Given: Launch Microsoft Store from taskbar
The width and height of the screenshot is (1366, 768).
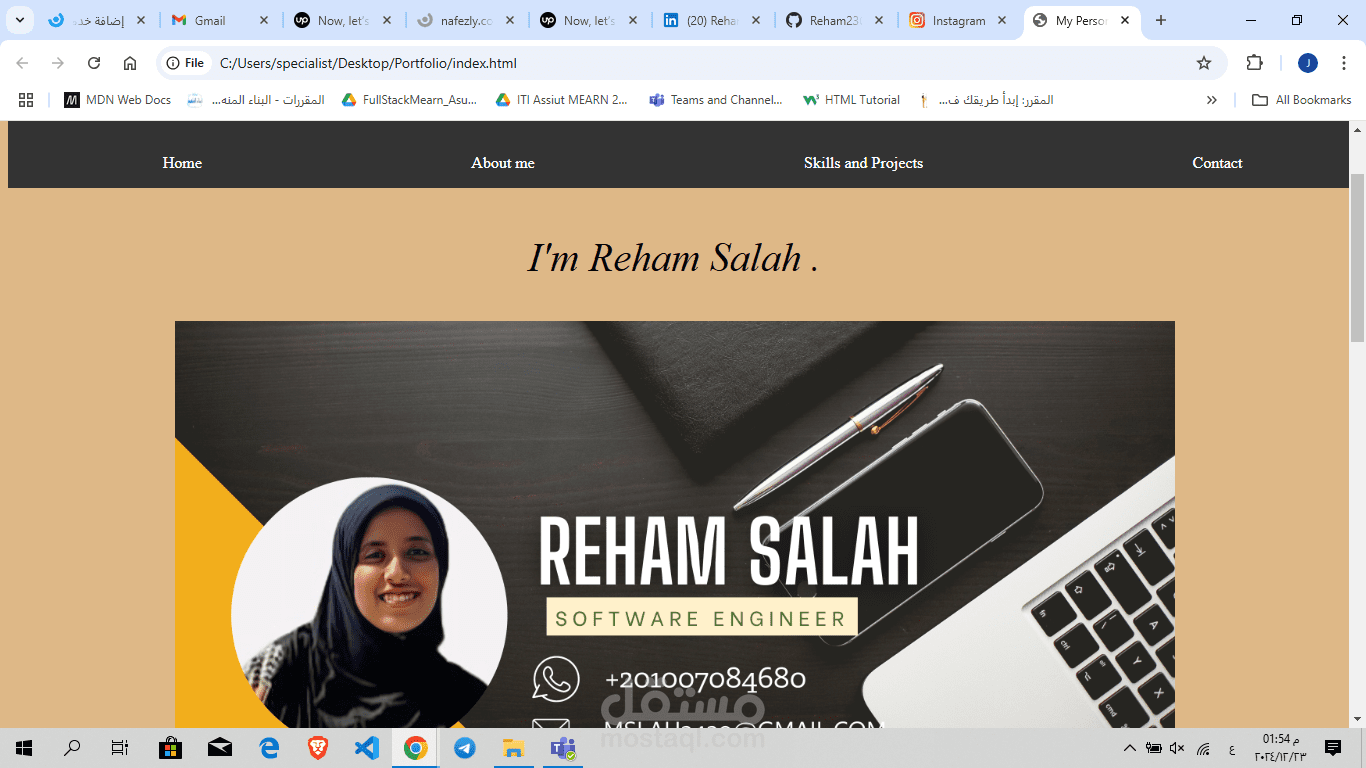Looking at the screenshot, I should [x=171, y=748].
